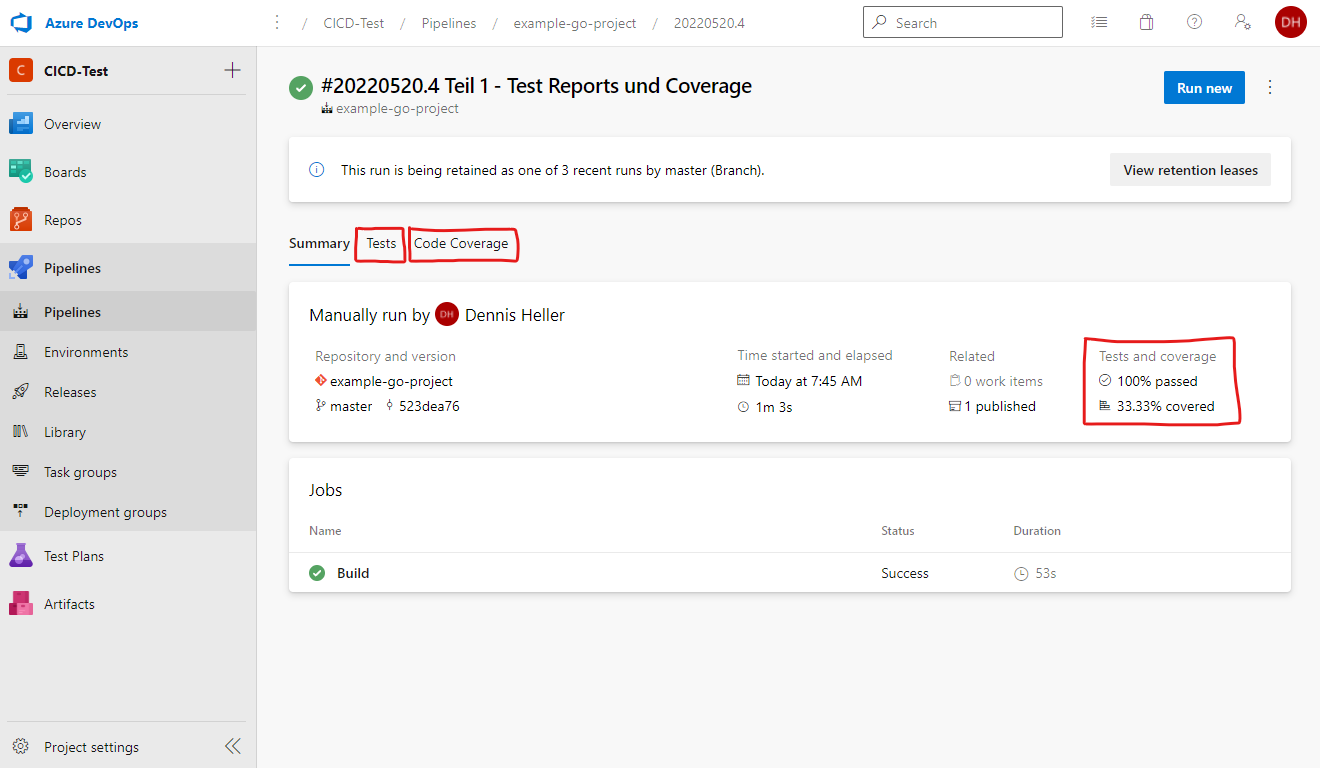The image size is (1320, 768).
Task: Open the Marketplace bag icon
Action: click(x=1146, y=21)
